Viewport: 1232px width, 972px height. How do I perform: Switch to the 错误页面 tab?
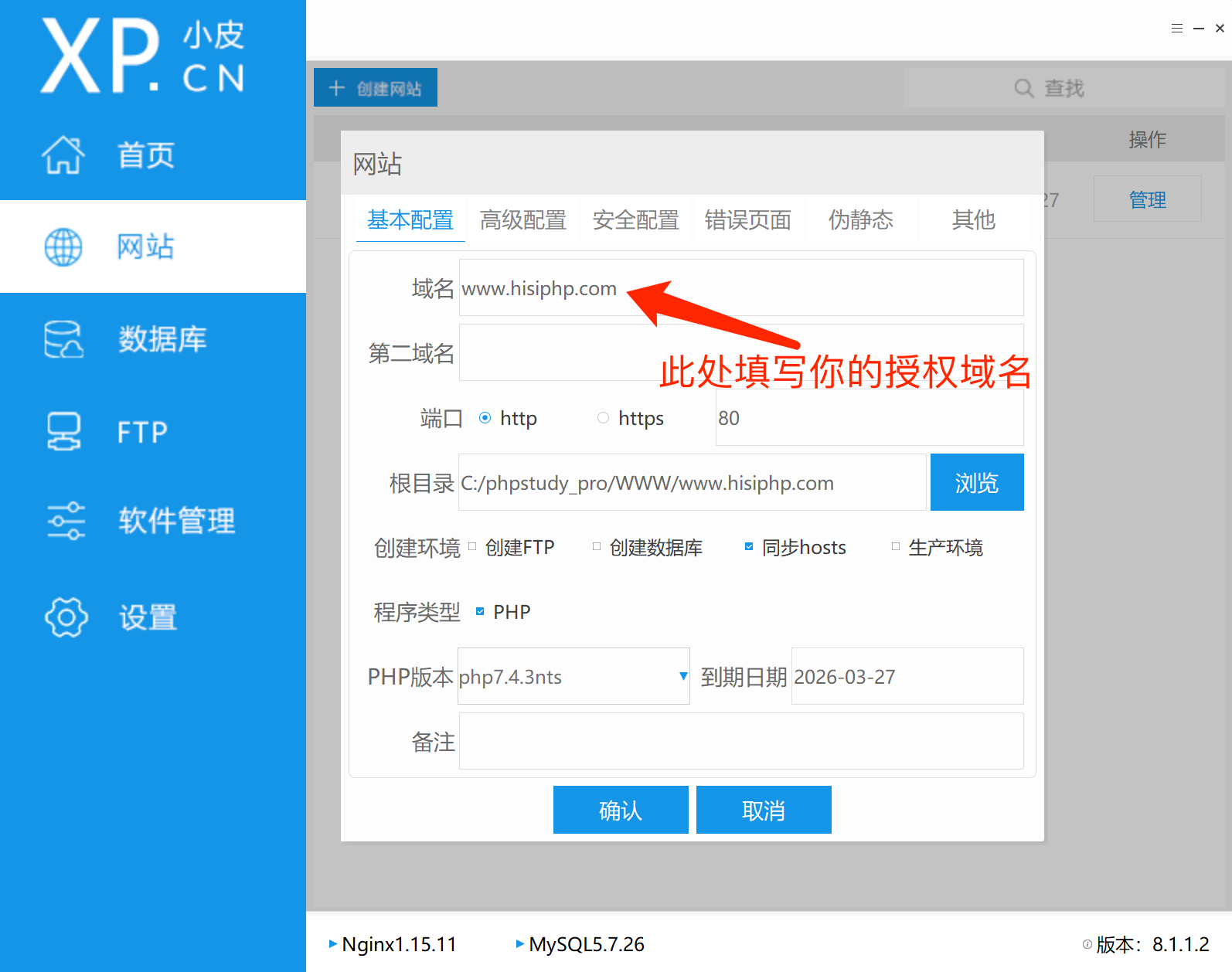click(x=748, y=220)
